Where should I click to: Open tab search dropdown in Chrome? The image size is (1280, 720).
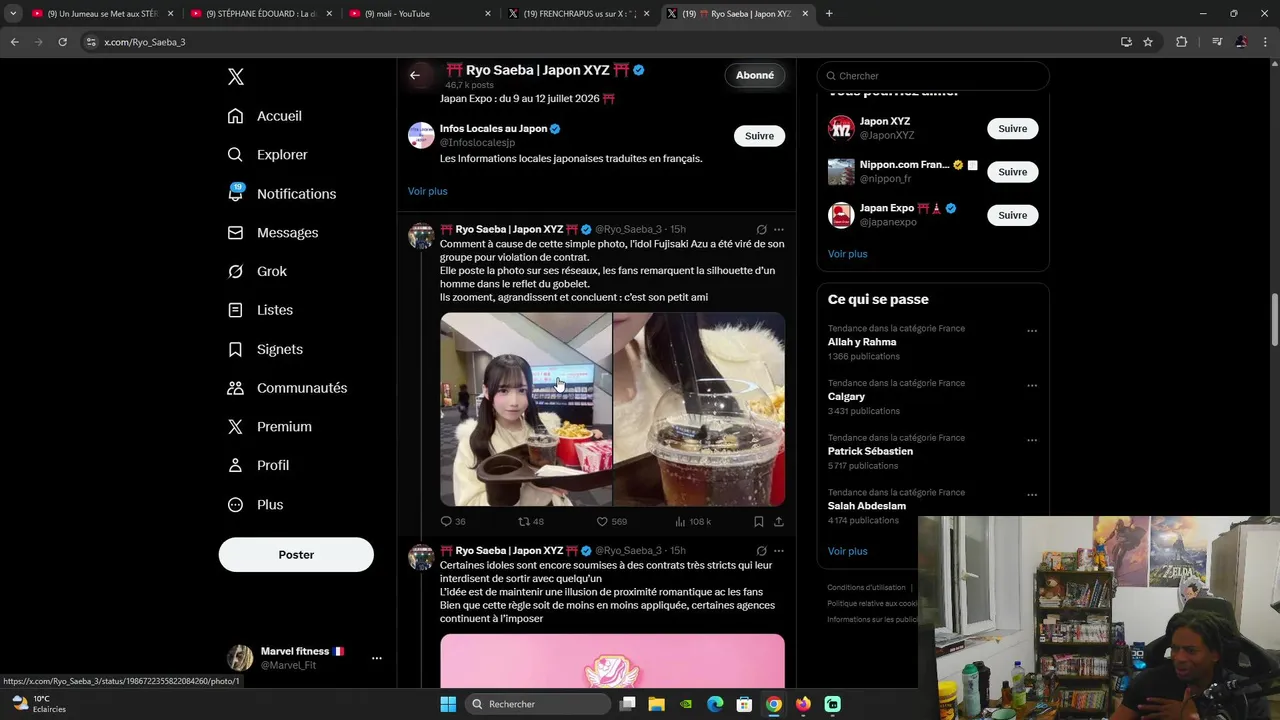pyautogui.click(x=13, y=14)
